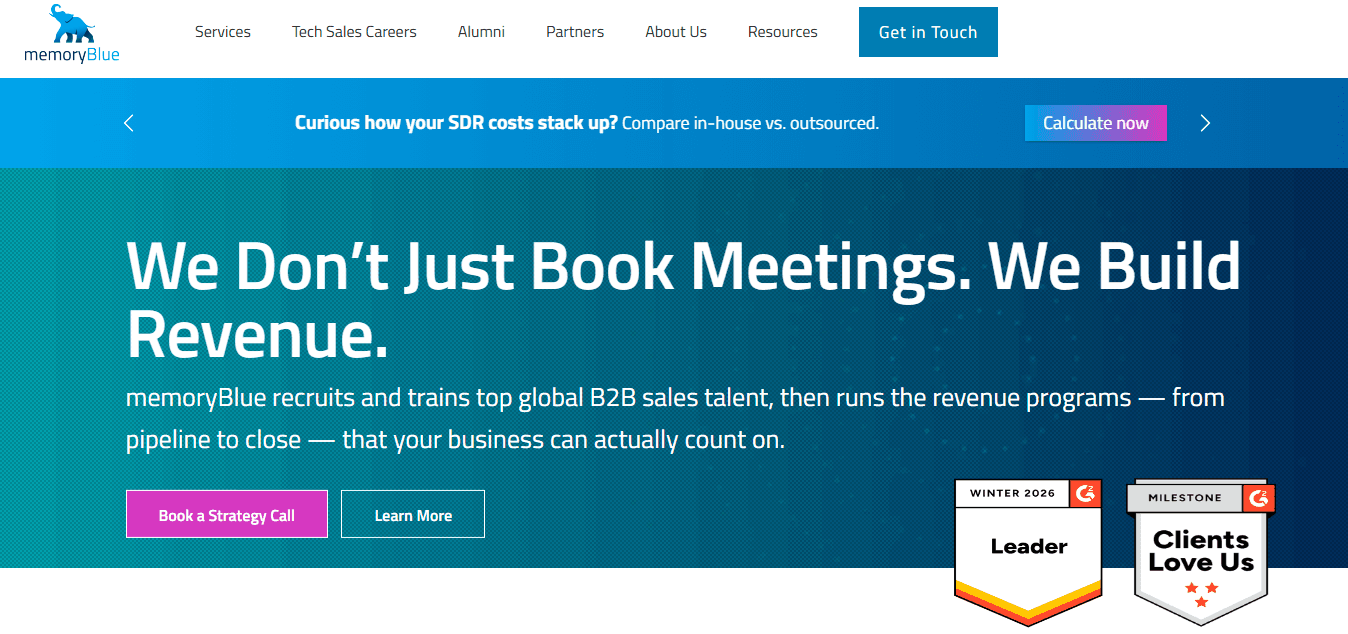Click the Calculate now button
The image size is (1348, 634).
(1096, 123)
